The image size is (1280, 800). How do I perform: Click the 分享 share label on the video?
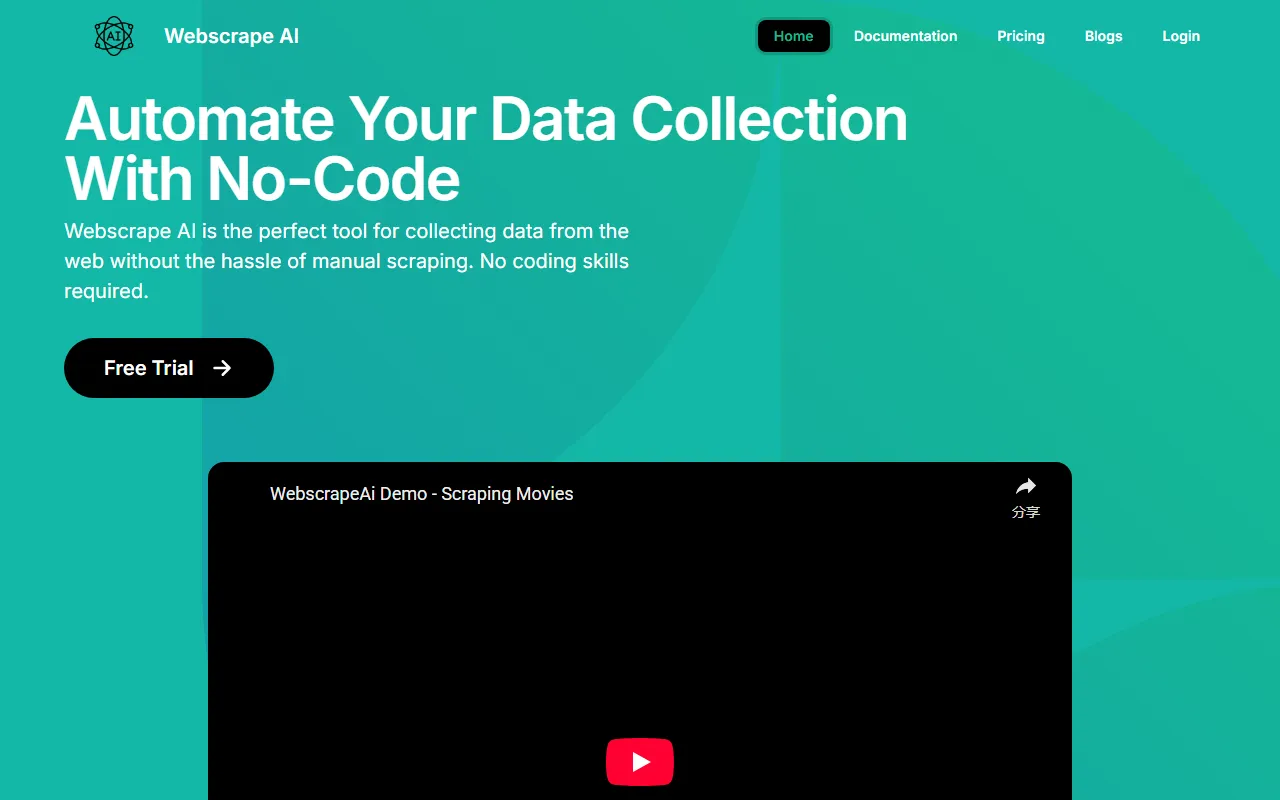tap(1025, 511)
